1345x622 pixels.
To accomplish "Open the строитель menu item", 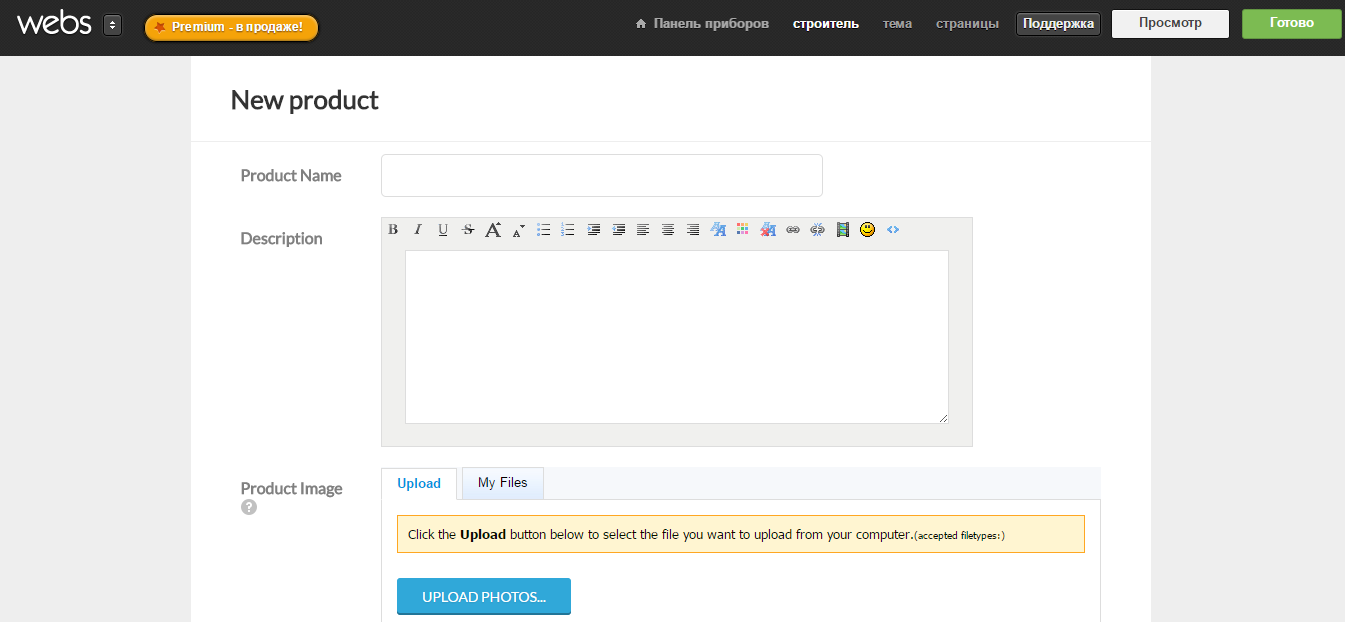I will click(x=826, y=23).
